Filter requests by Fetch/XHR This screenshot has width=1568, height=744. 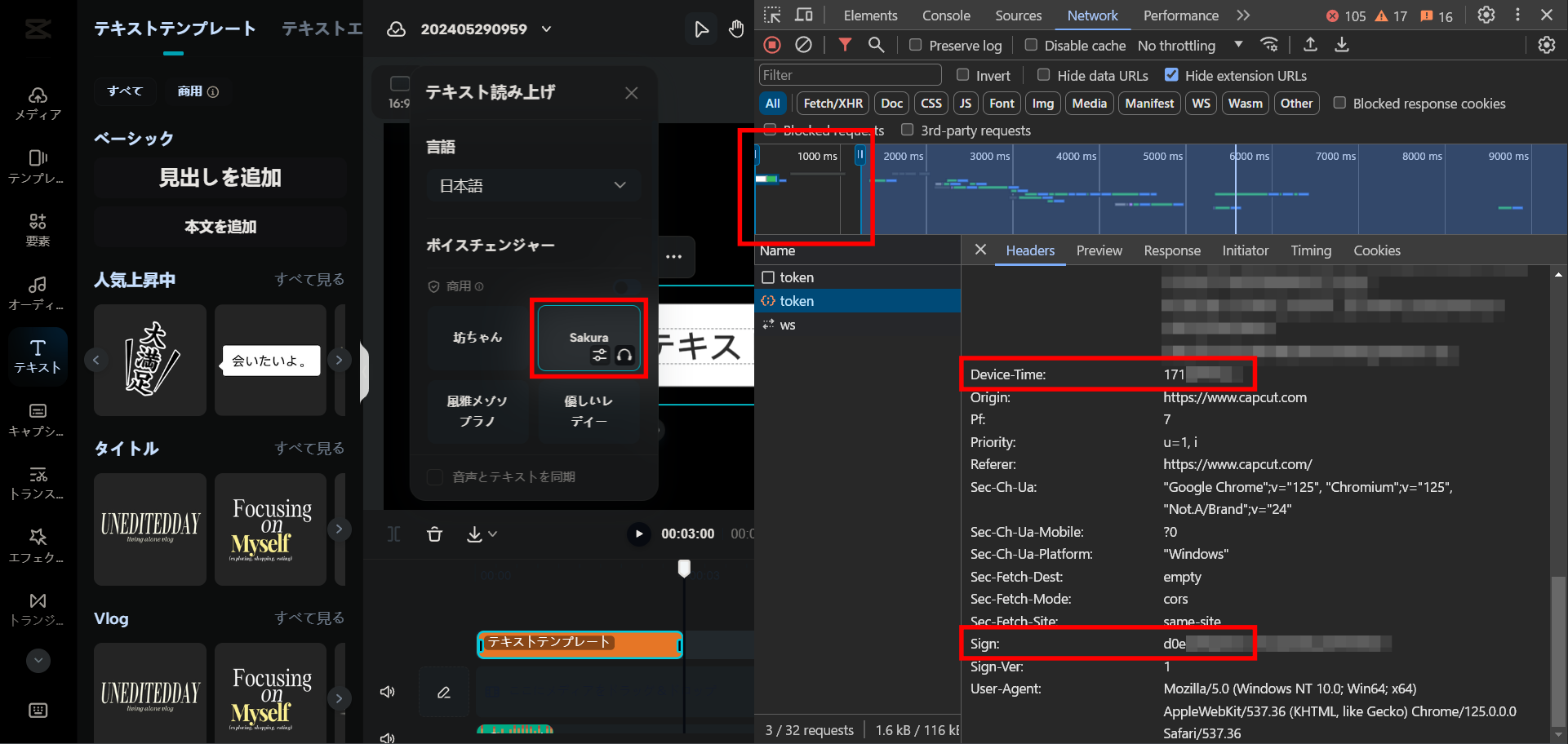tap(833, 103)
